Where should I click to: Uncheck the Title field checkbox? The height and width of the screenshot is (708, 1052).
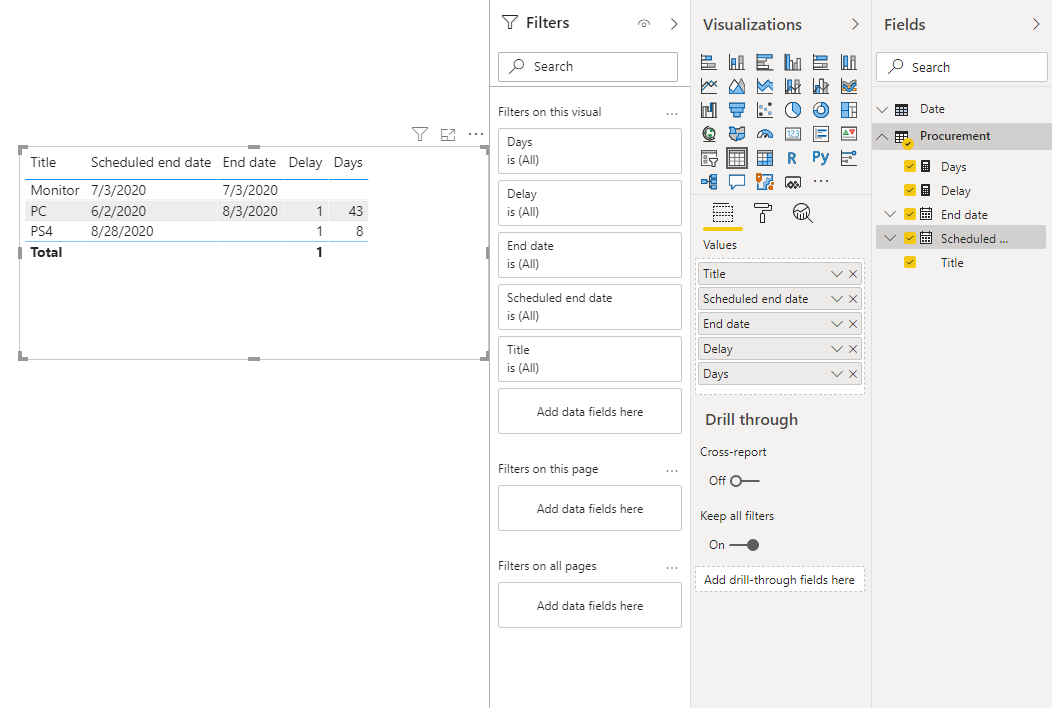click(910, 262)
